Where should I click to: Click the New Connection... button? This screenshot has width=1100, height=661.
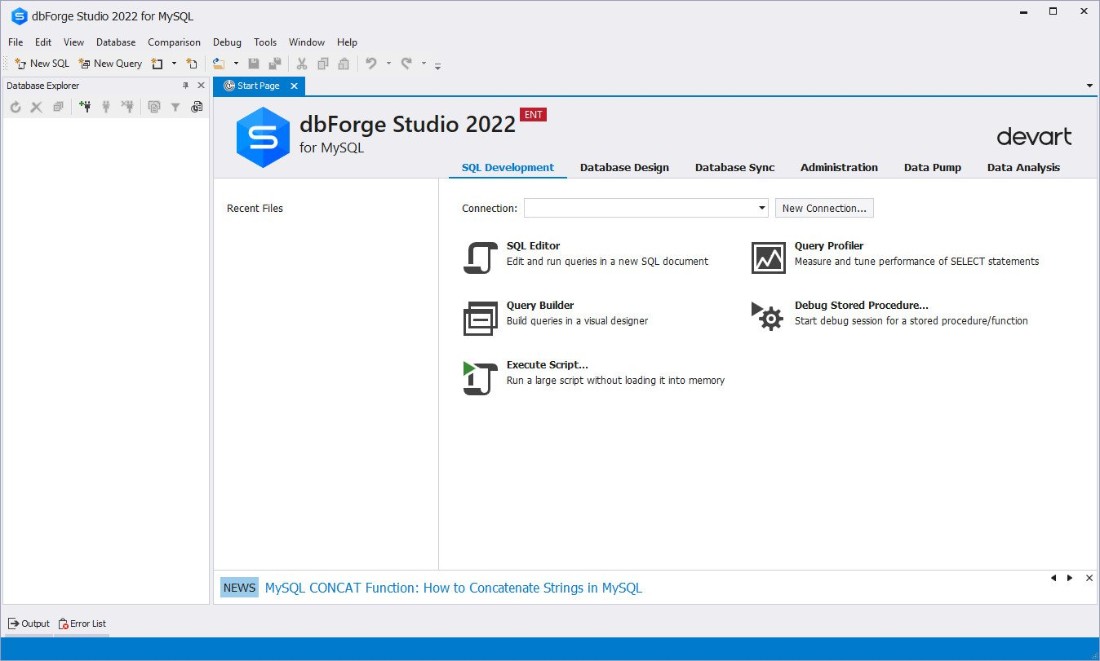click(824, 208)
